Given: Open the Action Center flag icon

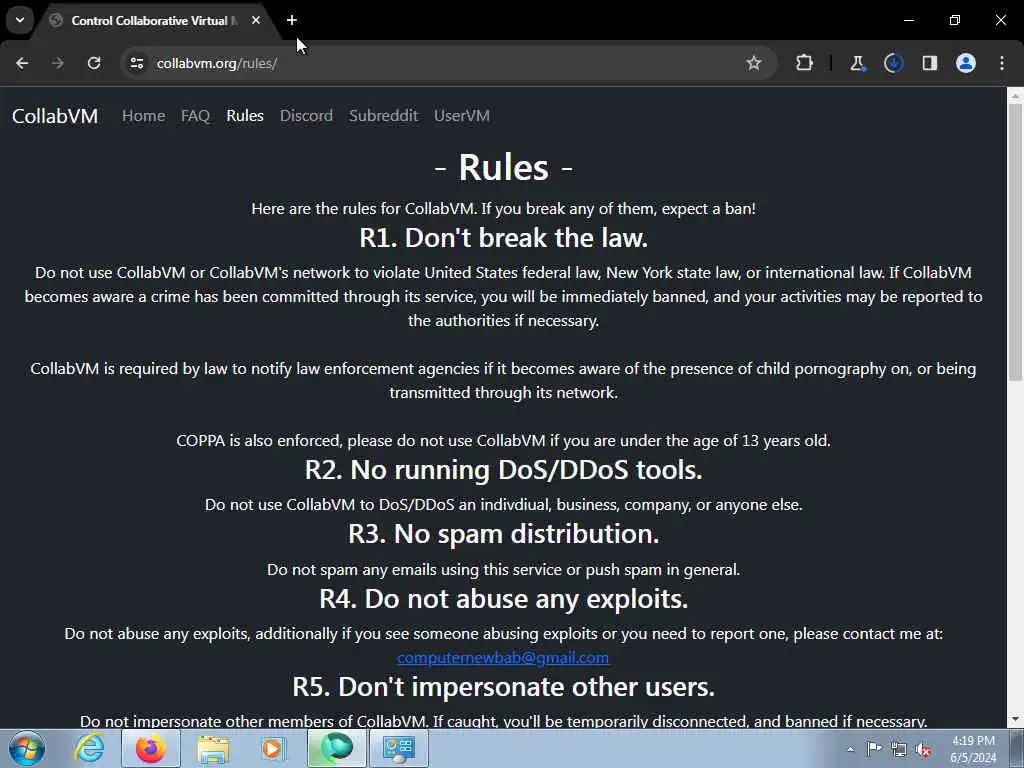Looking at the screenshot, I should [x=874, y=749].
